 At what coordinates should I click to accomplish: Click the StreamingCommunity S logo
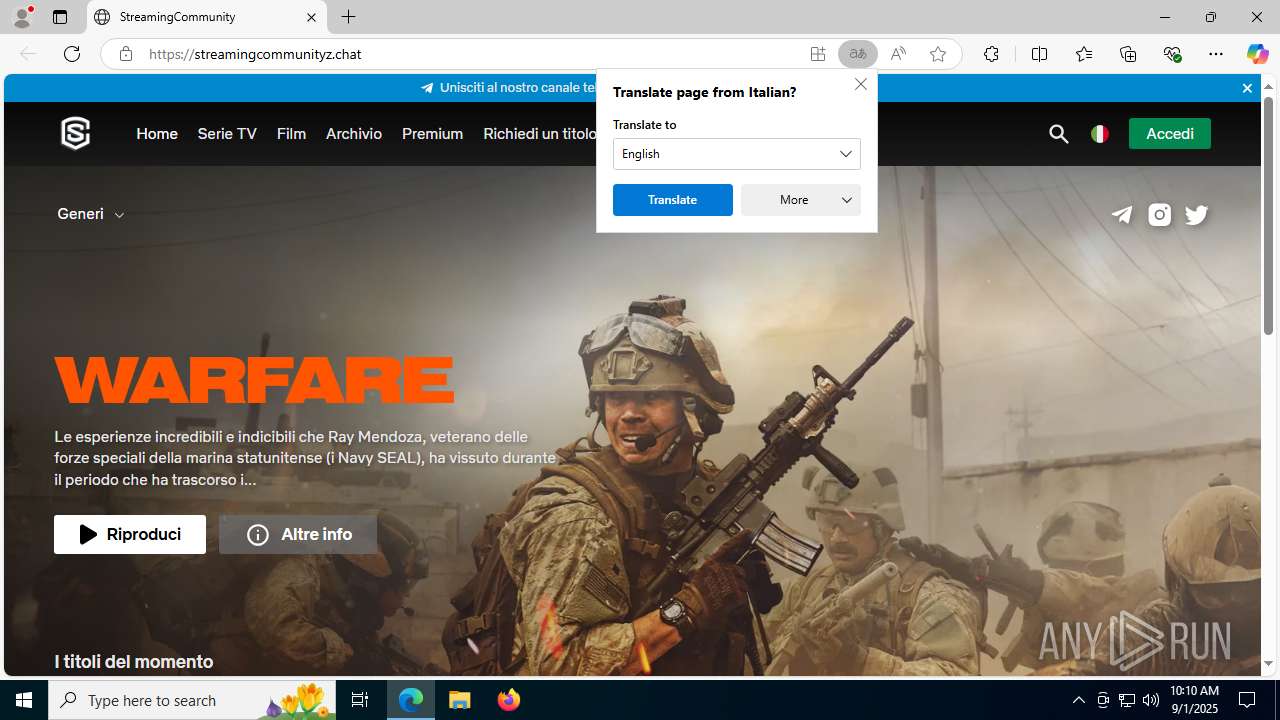pos(75,133)
